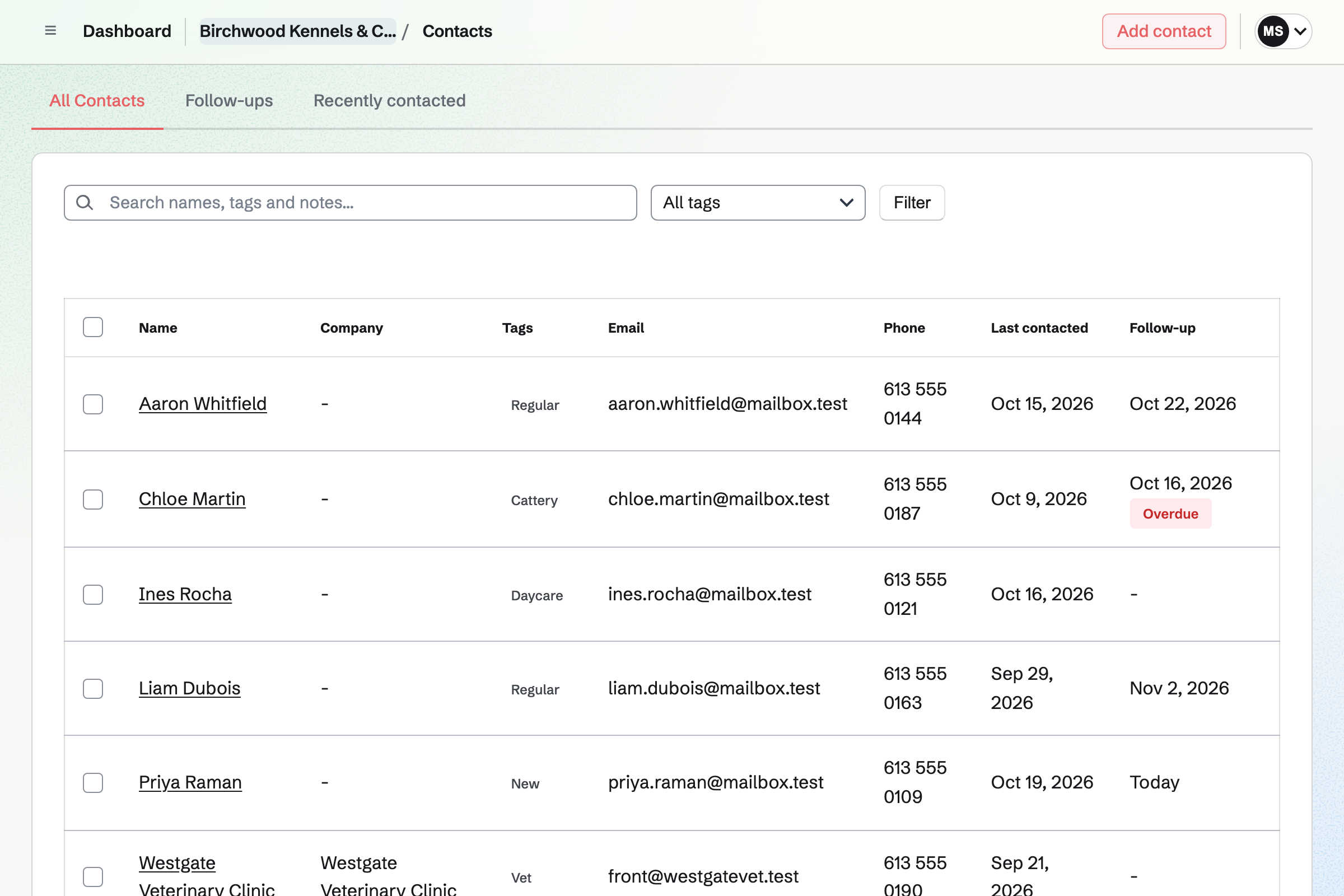This screenshot has width=1344, height=896.
Task: Select the Ines Rocha row checkbox
Action: click(92, 594)
